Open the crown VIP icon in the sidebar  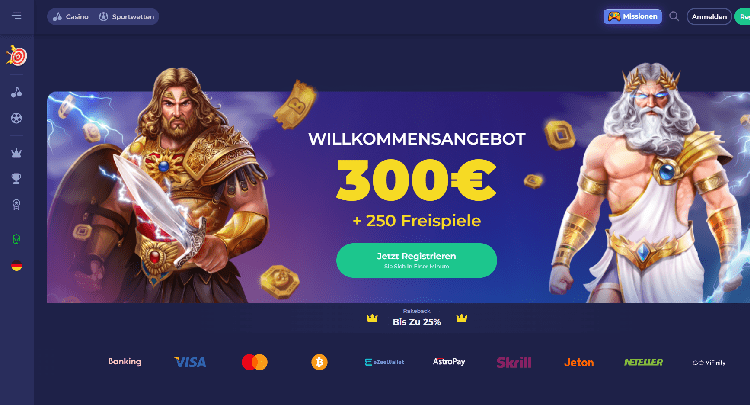[17, 153]
